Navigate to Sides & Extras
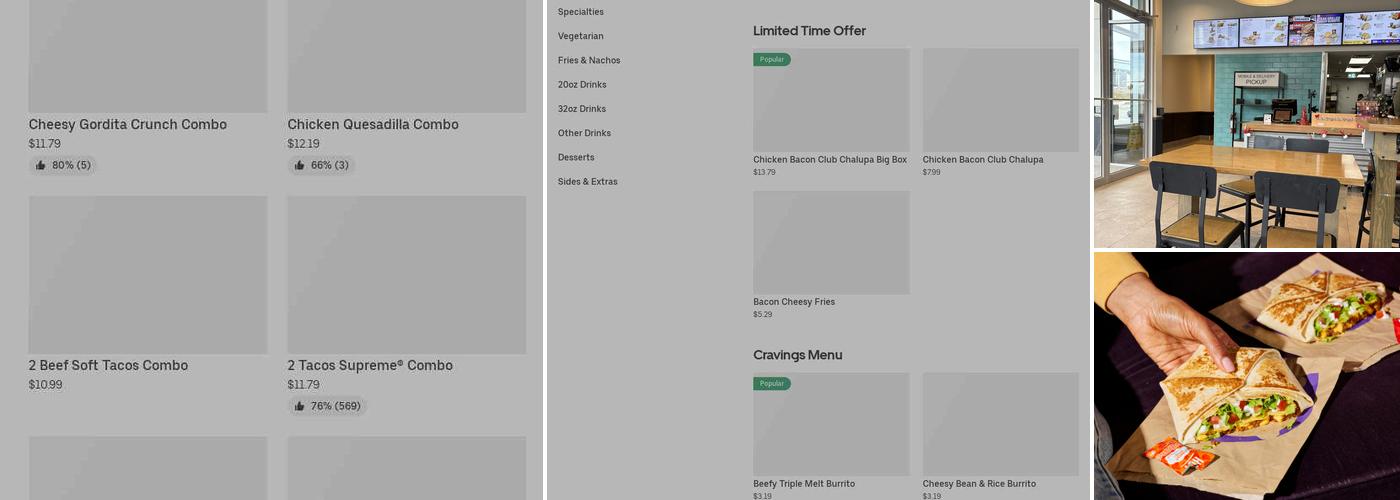The height and width of the screenshot is (500, 1400). pos(588,182)
